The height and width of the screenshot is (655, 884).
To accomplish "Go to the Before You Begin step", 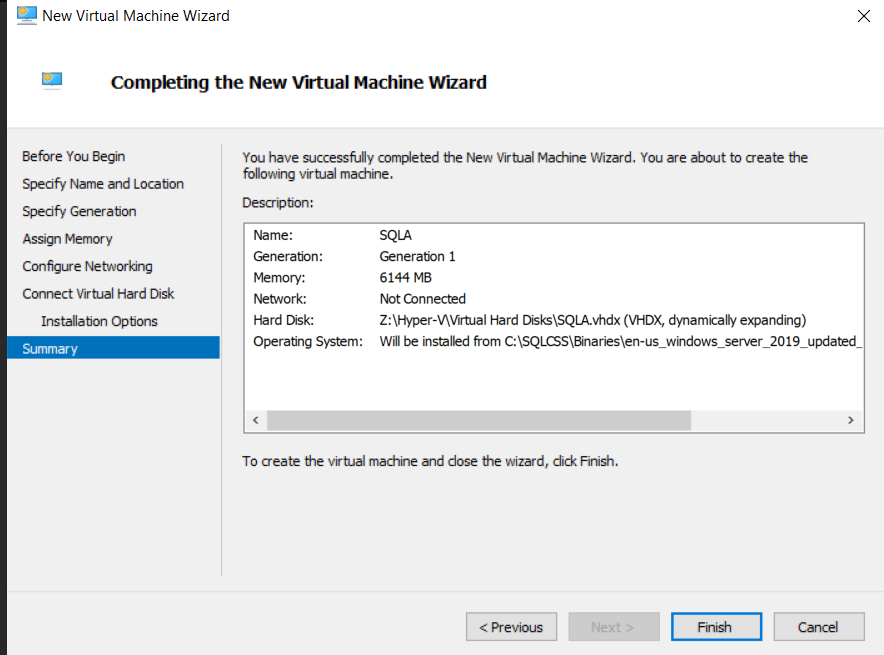I will [x=74, y=156].
